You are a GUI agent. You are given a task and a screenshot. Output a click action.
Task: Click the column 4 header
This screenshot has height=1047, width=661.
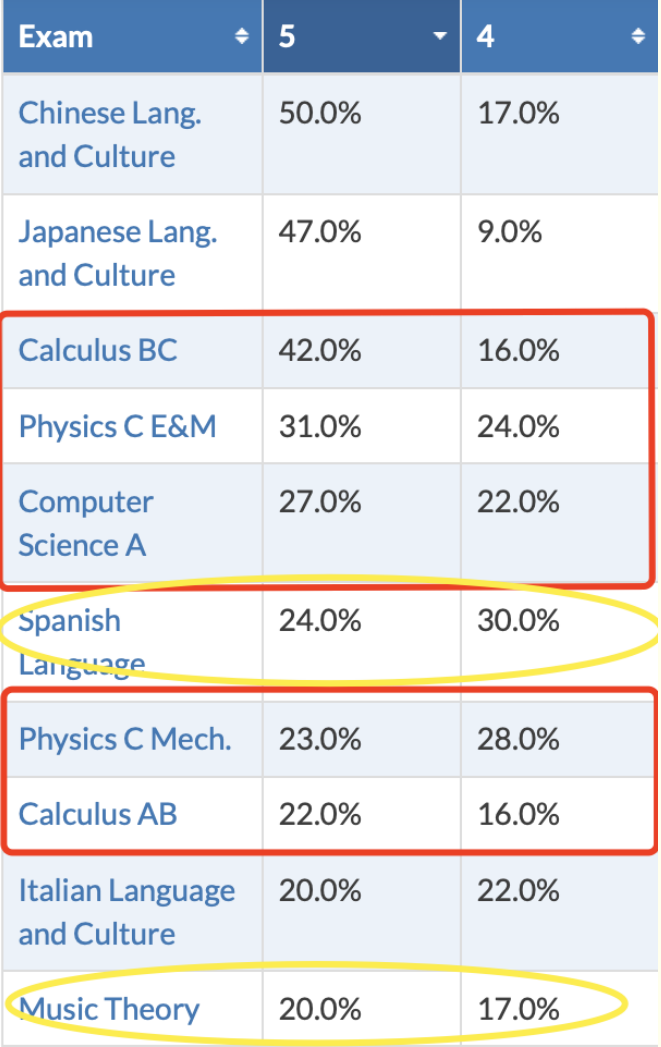click(560, 36)
